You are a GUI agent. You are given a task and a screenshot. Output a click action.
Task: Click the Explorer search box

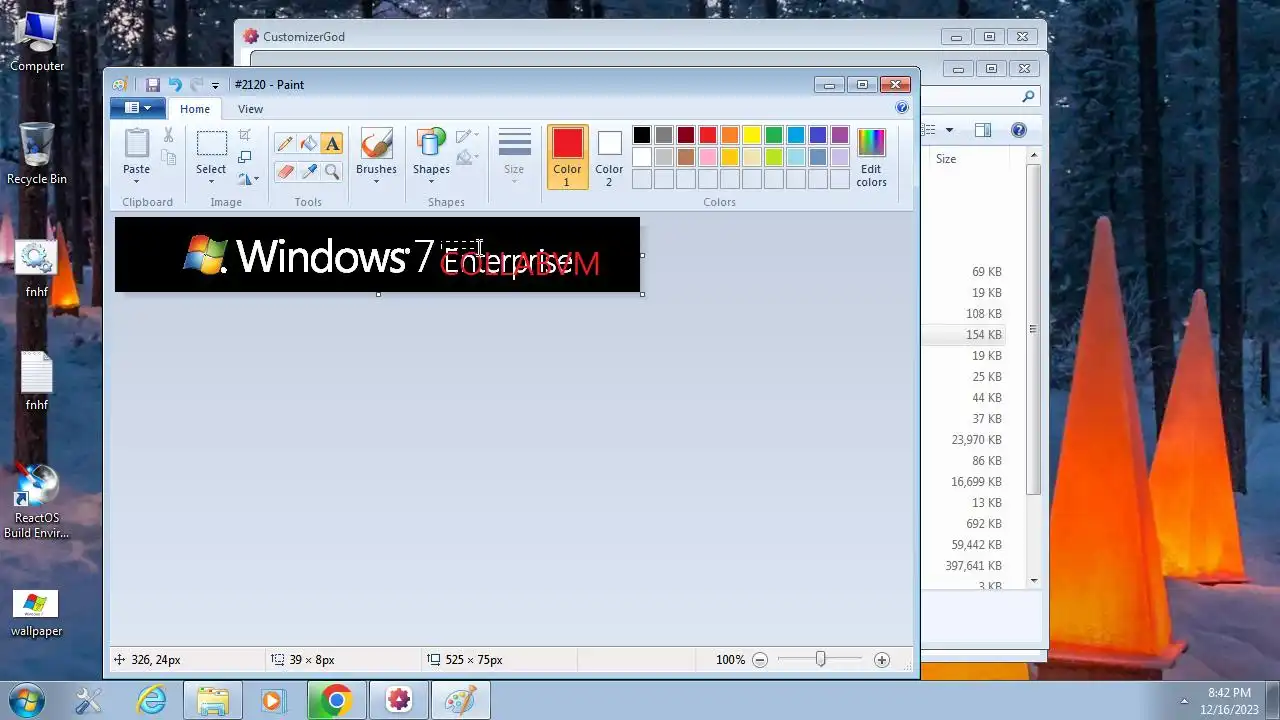(x=980, y=97)
